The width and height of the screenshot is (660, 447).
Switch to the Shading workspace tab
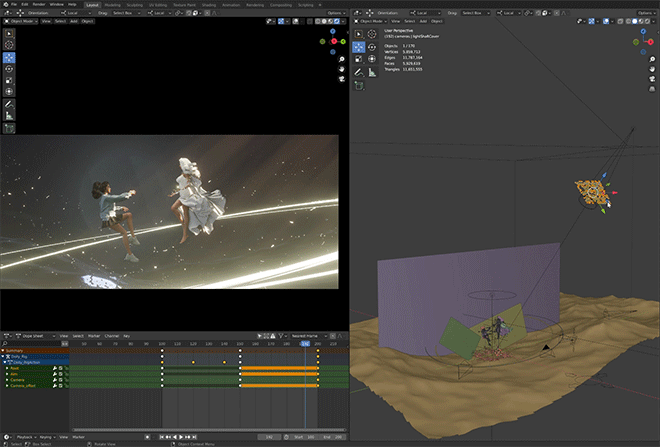(208, 5)
